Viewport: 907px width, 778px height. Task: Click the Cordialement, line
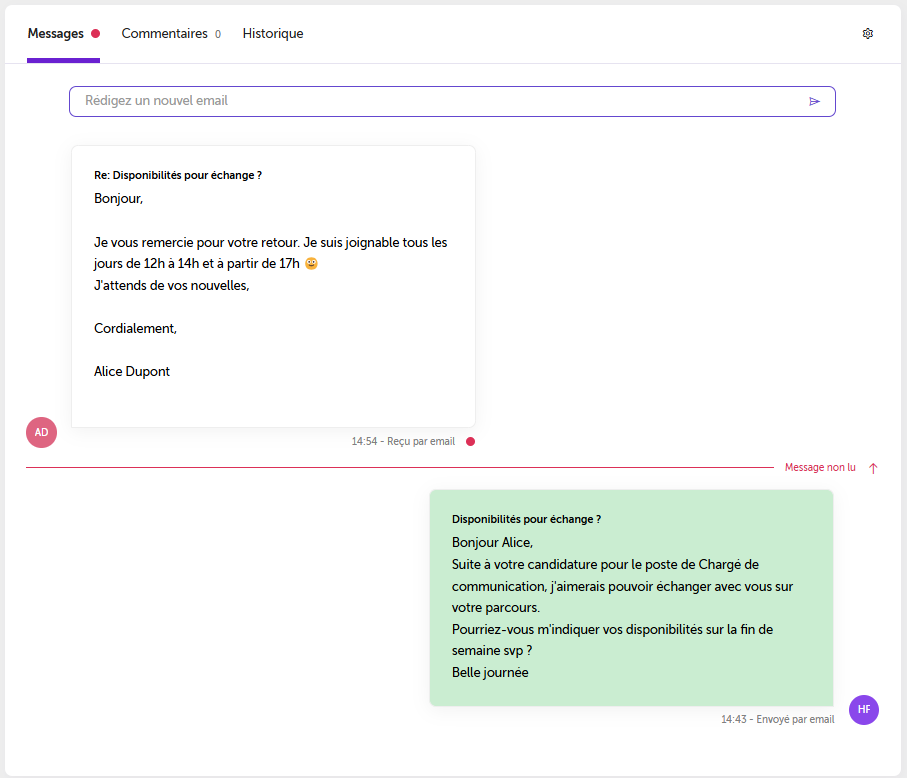(x=135, y=329)
